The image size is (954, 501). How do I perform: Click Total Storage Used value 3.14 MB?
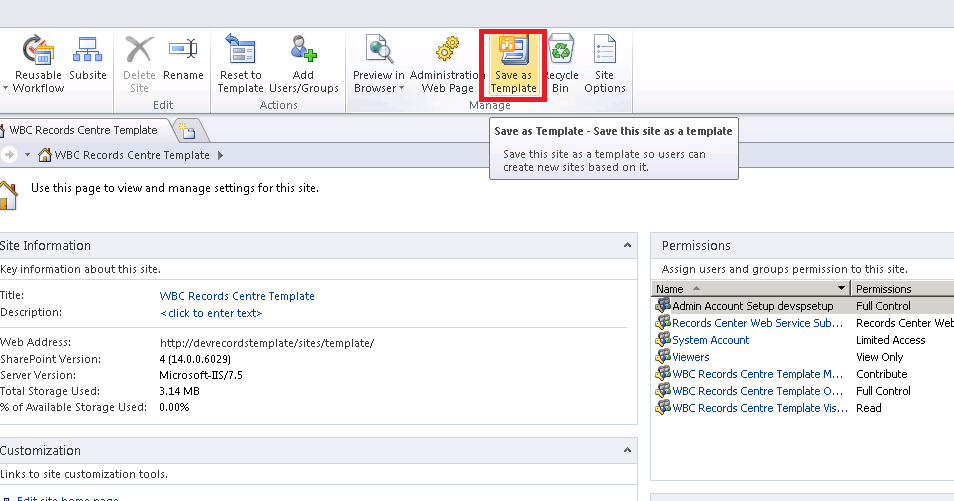(x=179, y=391)
